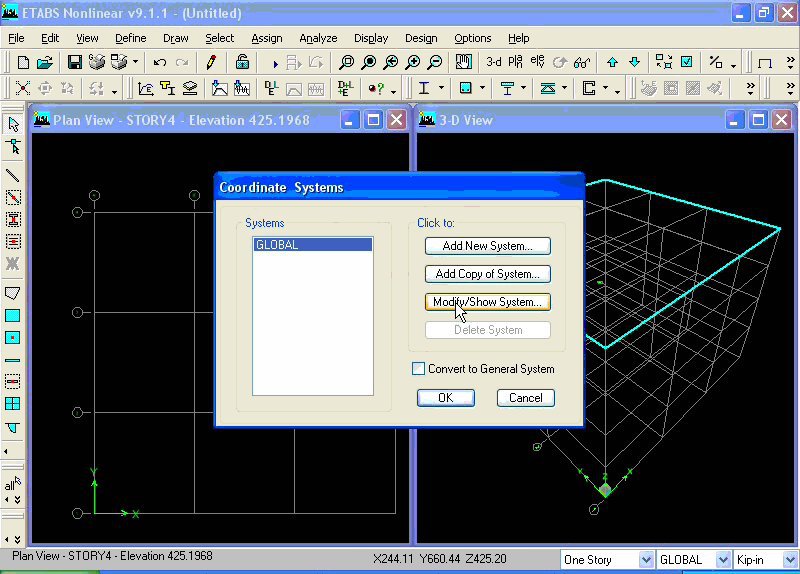
Task: Open the GLOBAL coordinate system dropdown
Action: 722,560
